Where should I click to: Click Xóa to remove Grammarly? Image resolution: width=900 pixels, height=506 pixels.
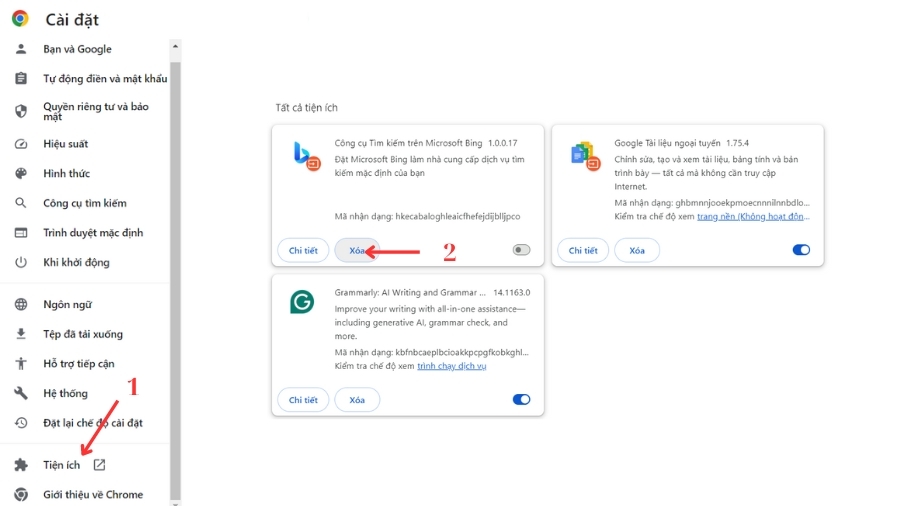[x=357, y=400]
